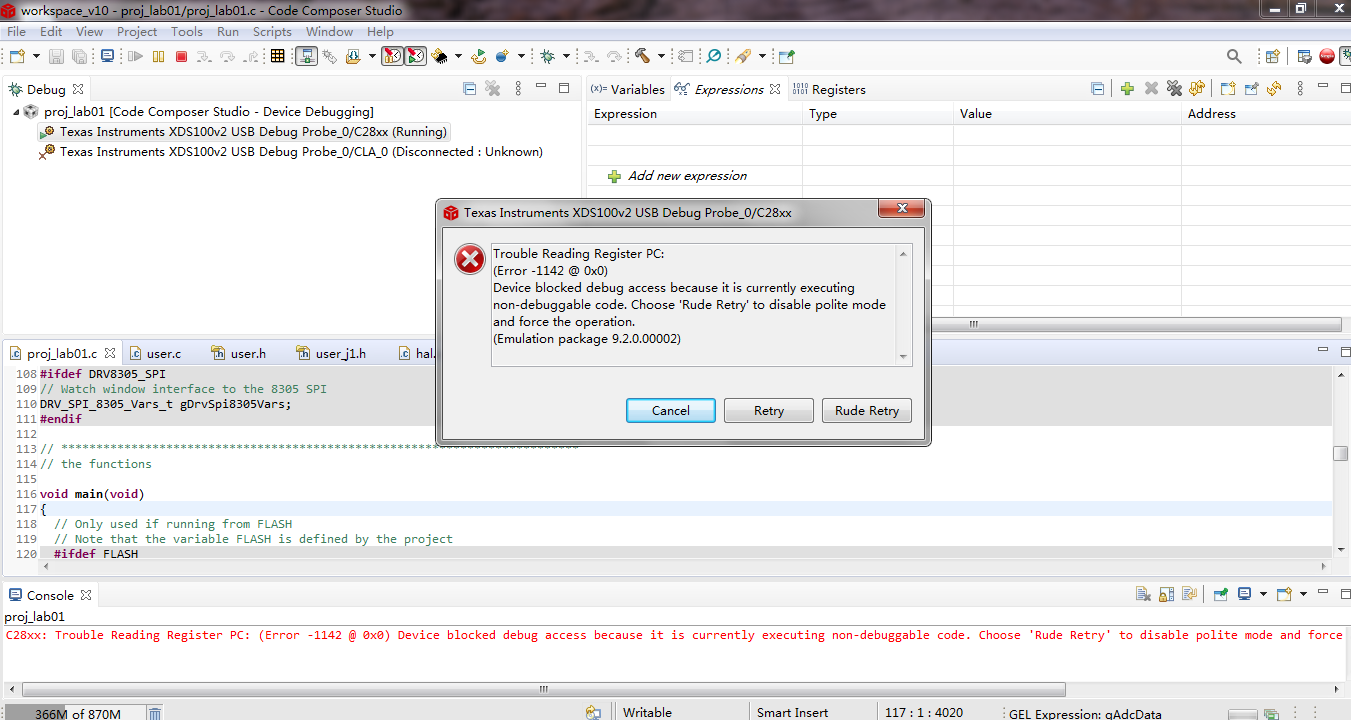Click the Pin Console icon

click(1220, 594)
